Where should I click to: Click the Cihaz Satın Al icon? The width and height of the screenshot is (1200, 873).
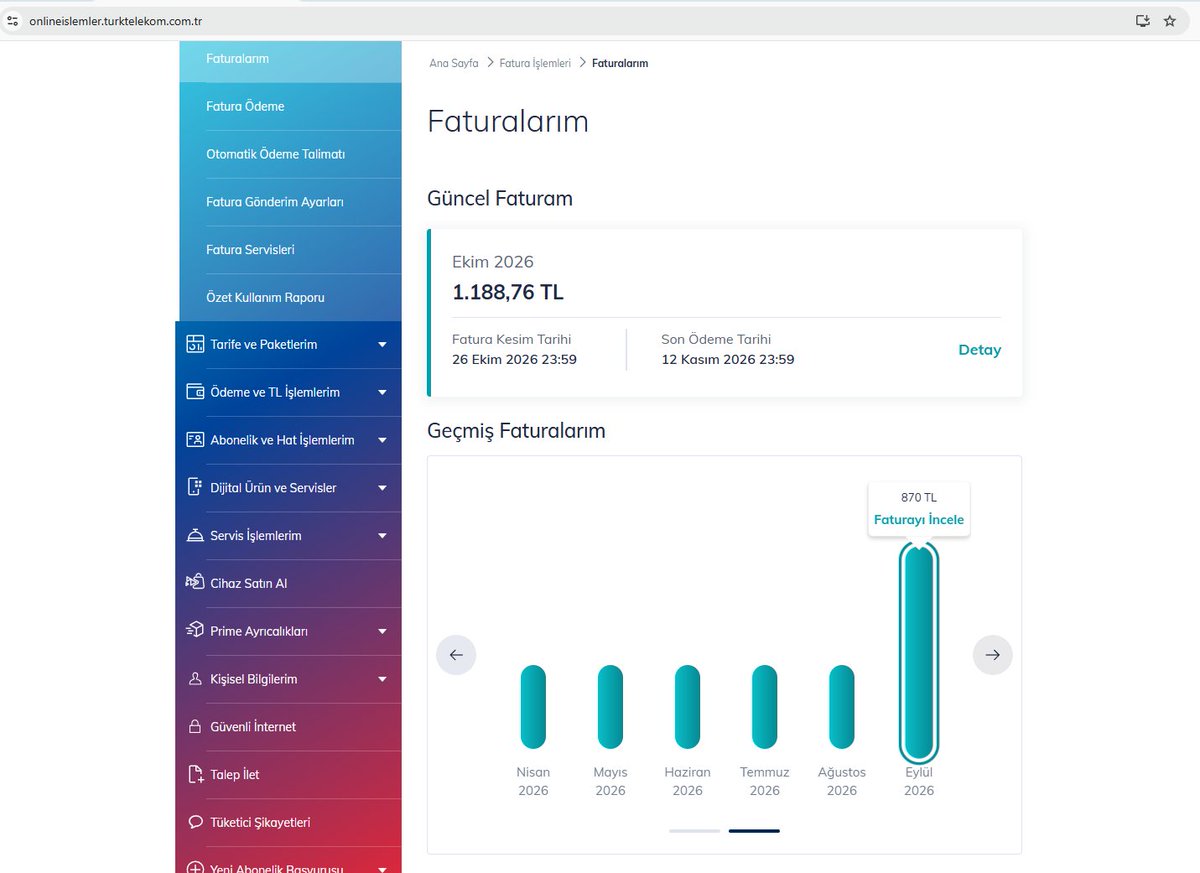pyautogui.click(x=195, y=583)
